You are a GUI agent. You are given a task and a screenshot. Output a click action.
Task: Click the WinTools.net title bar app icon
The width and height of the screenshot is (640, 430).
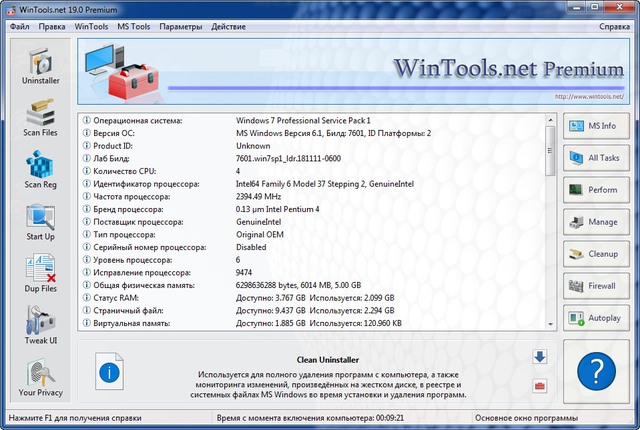coord(11,9)
